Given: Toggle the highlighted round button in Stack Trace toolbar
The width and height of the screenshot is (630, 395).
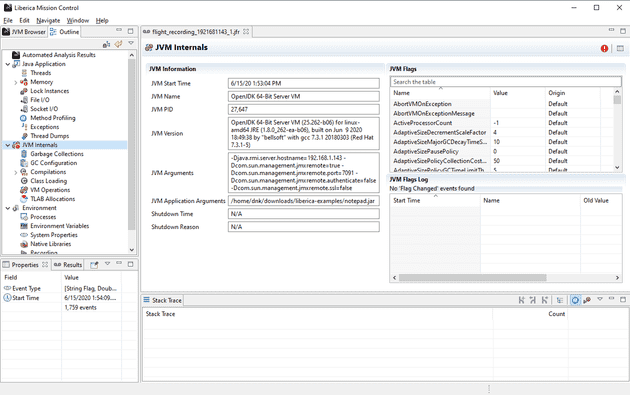Looking at the screenshot, I should [575, 300].
